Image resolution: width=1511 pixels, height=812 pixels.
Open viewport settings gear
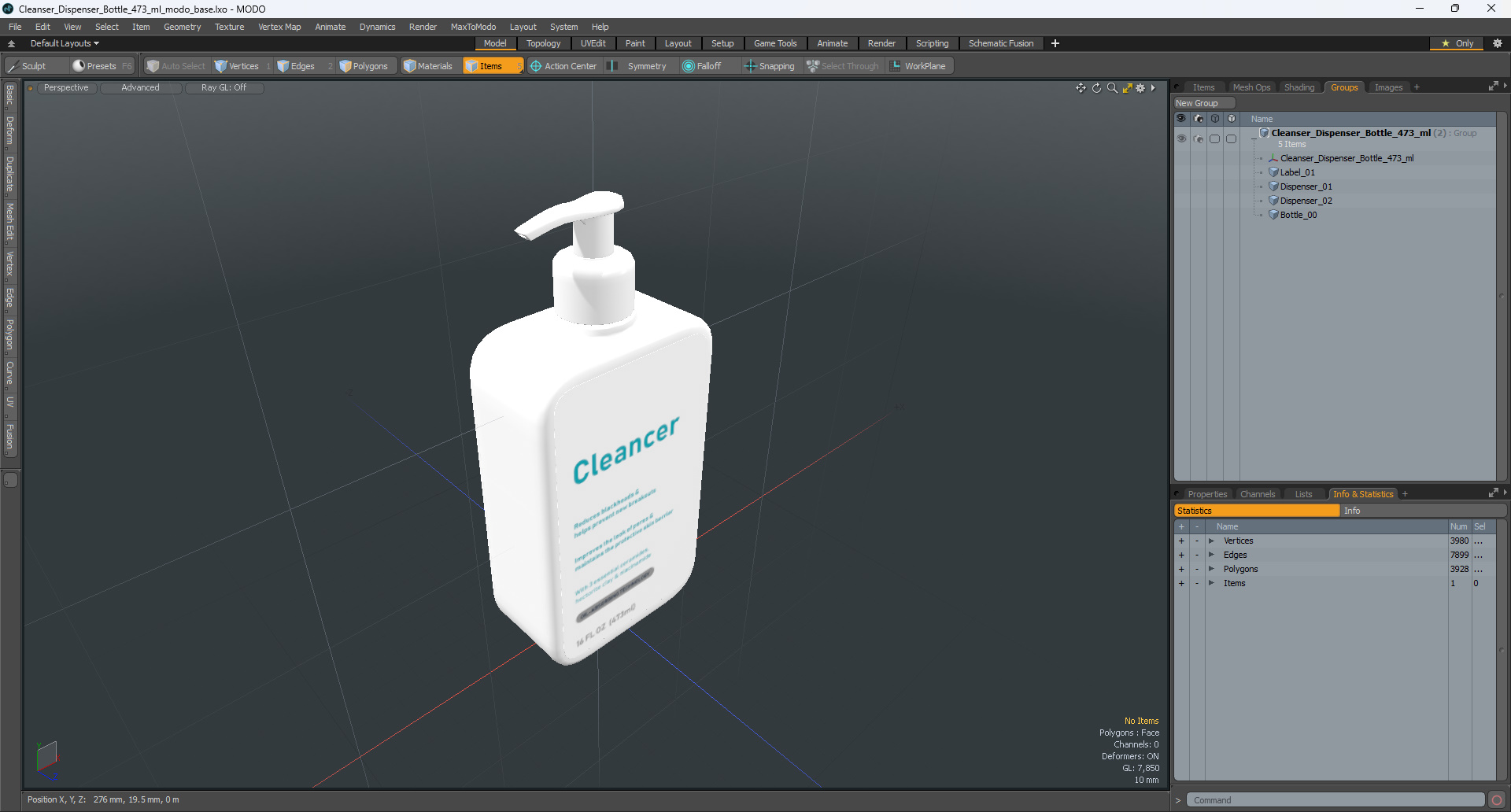coord(1140,88)
